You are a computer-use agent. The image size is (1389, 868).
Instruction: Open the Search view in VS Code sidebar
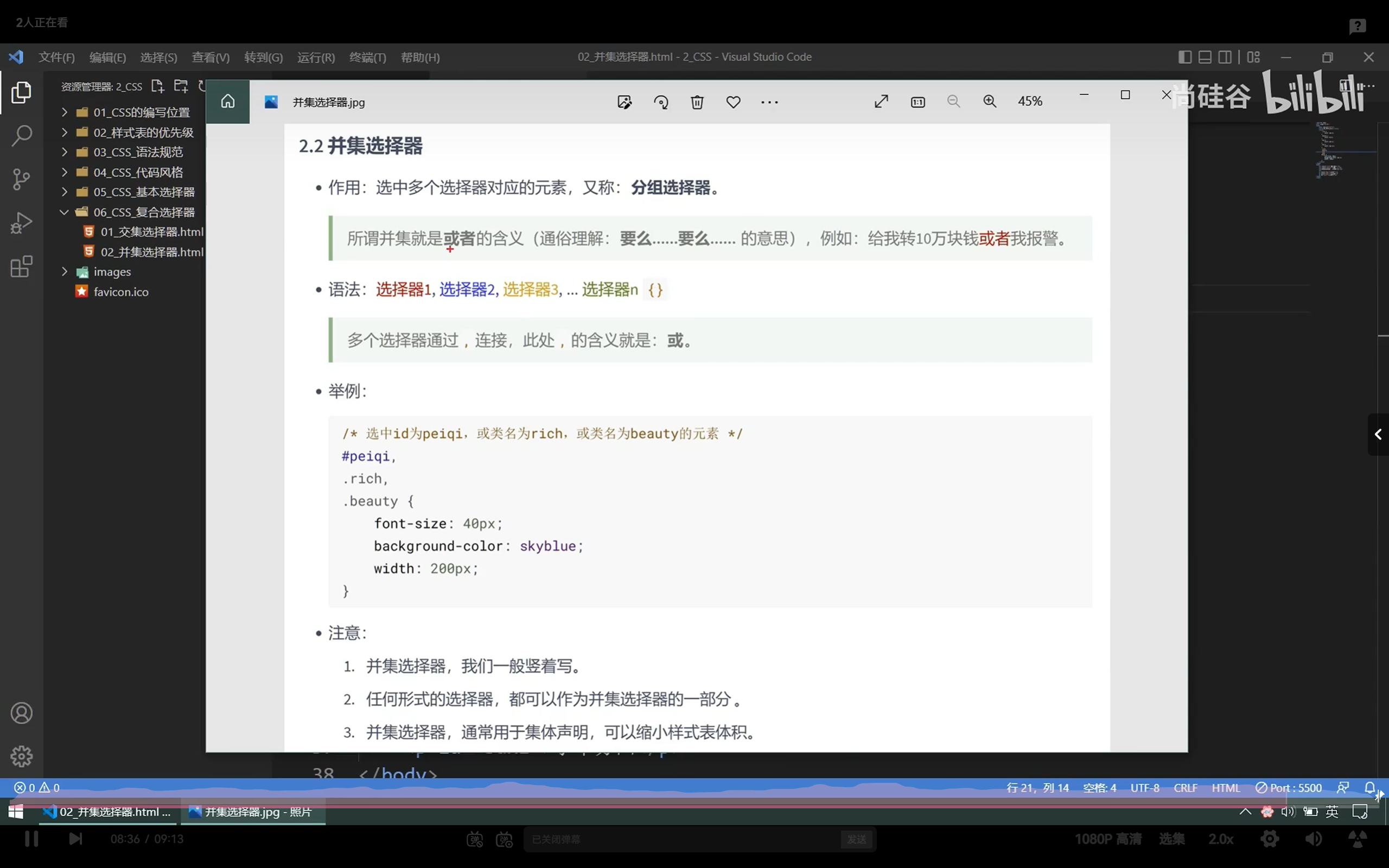tap(21, 136)
